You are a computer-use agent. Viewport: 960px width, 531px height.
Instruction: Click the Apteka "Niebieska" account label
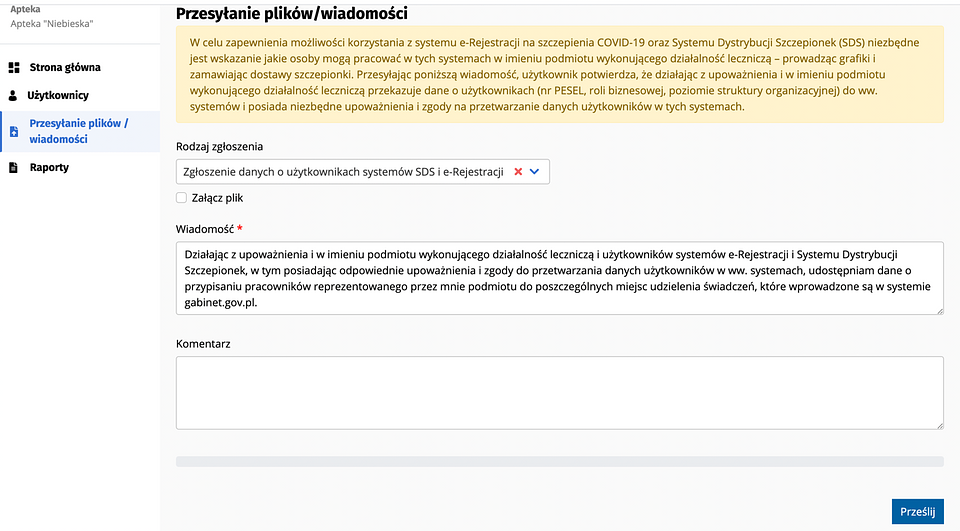51,24
